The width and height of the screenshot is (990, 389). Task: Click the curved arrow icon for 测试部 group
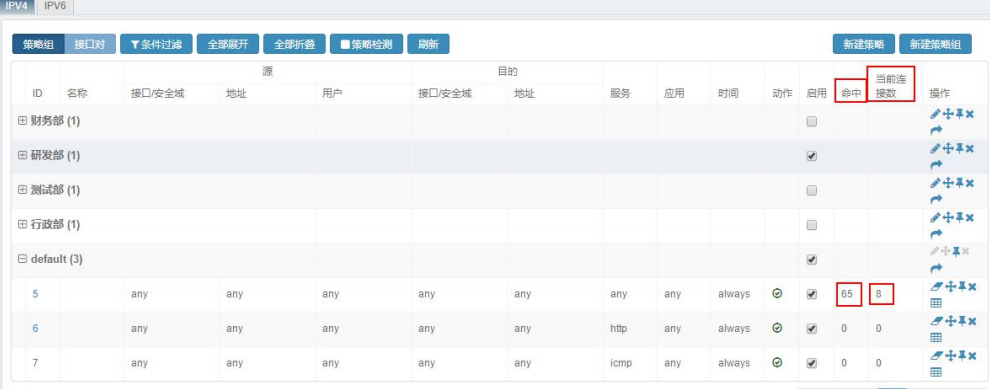[936, 199]
